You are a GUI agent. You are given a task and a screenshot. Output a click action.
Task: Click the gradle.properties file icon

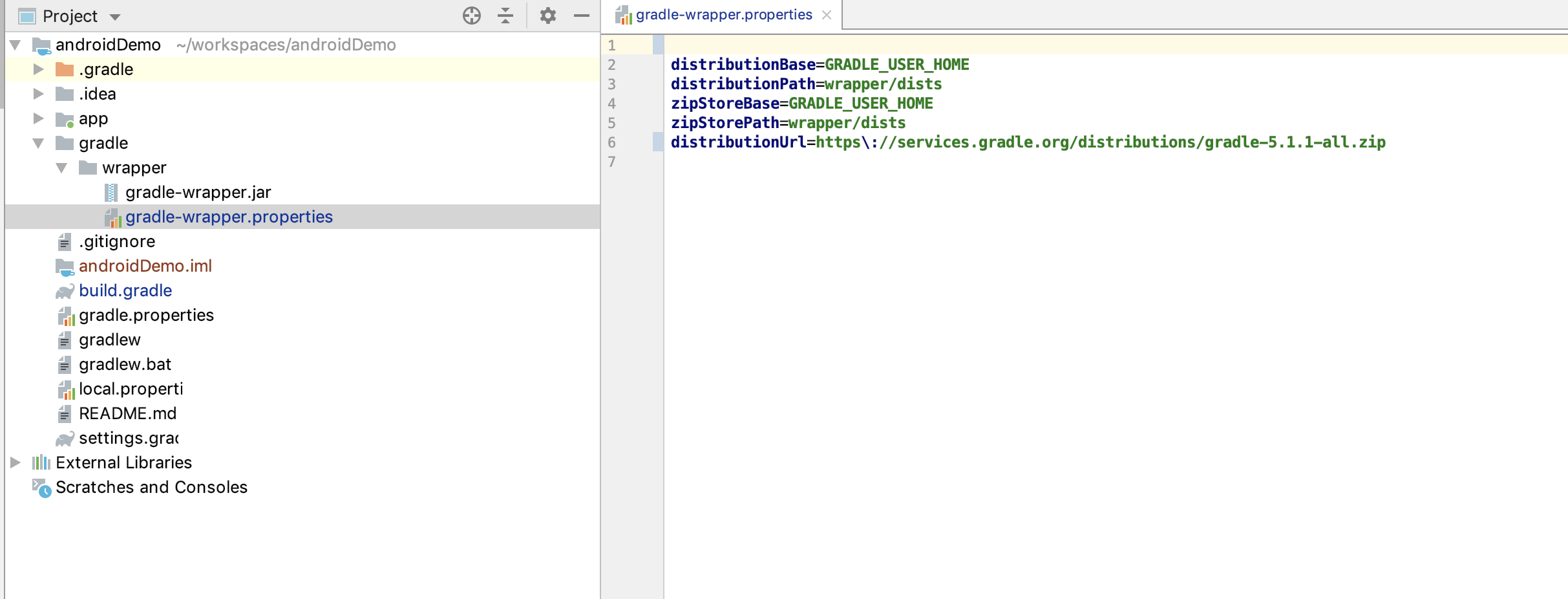pyautogui.click(x=67, y=316)
